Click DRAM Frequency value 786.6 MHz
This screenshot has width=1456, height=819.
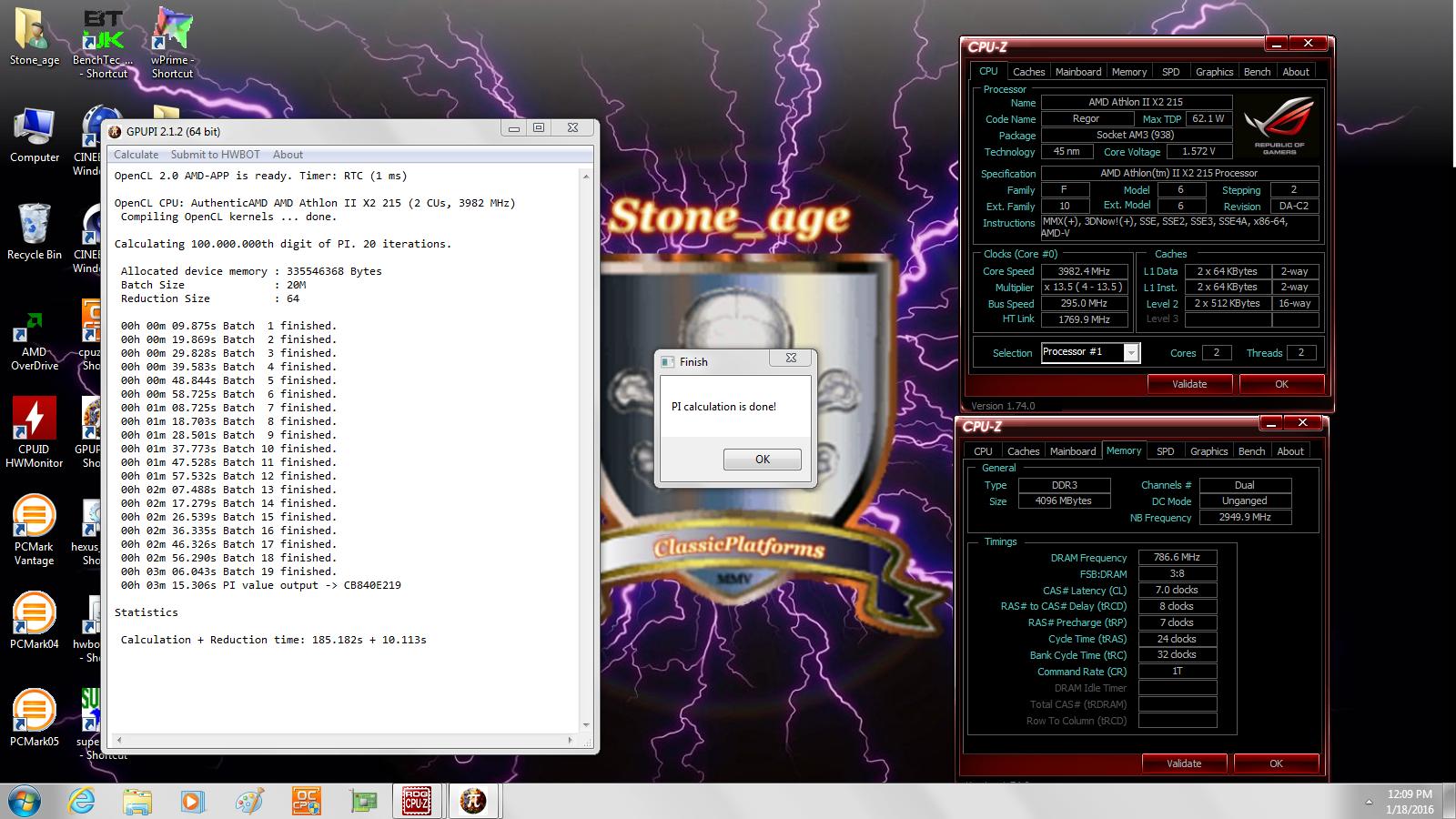1178,558
